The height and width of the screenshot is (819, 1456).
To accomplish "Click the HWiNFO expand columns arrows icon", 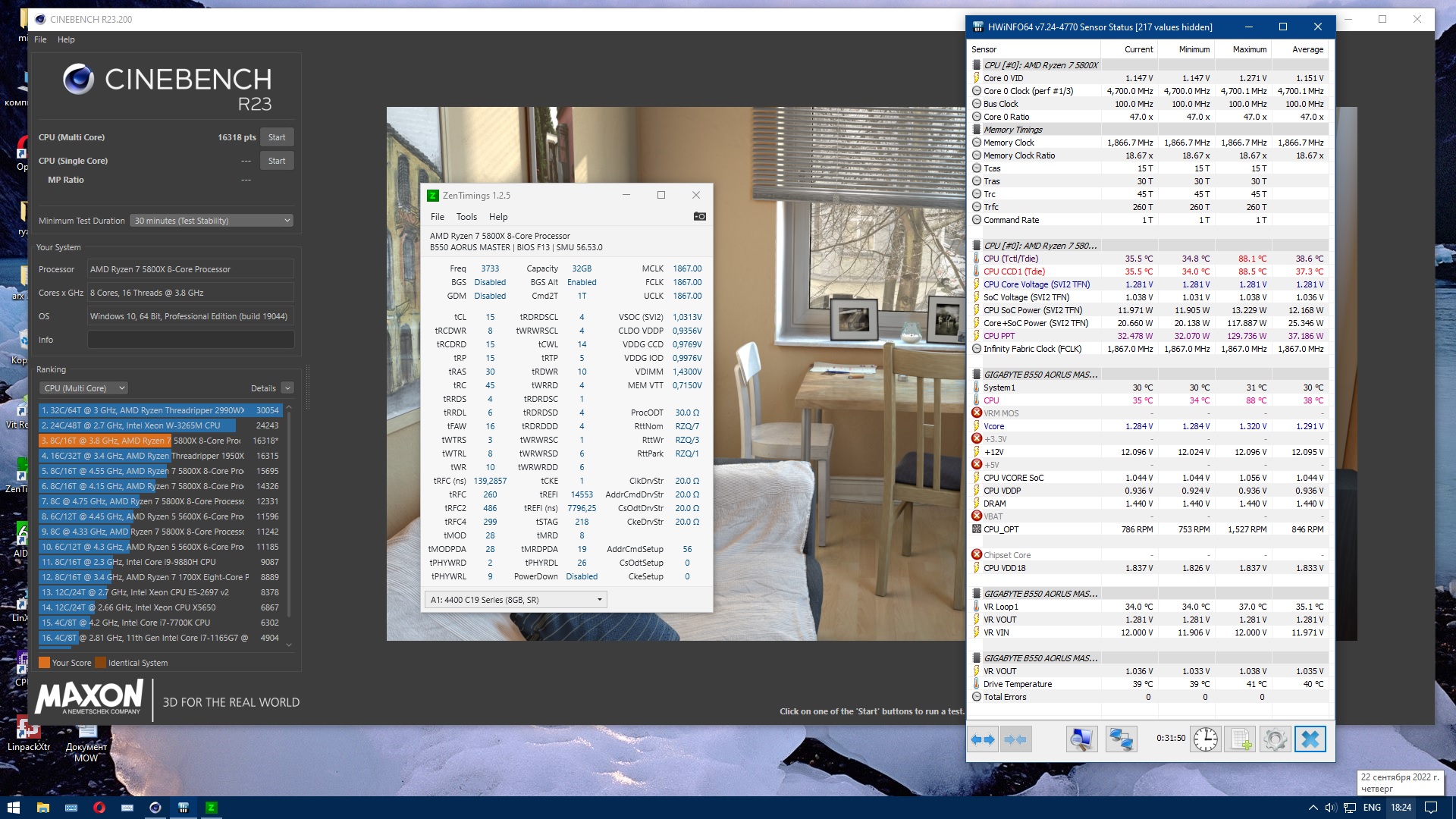I will [983, 739].
